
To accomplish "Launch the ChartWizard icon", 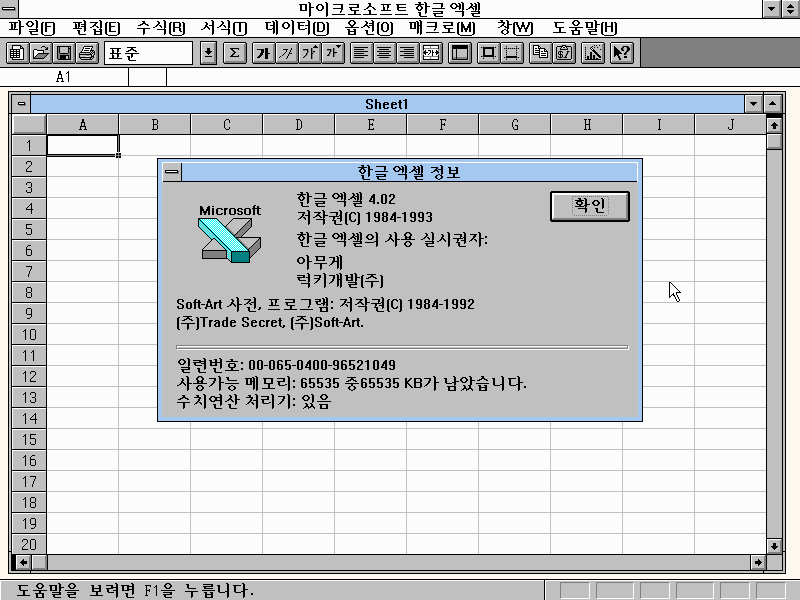I will [593, 53].
